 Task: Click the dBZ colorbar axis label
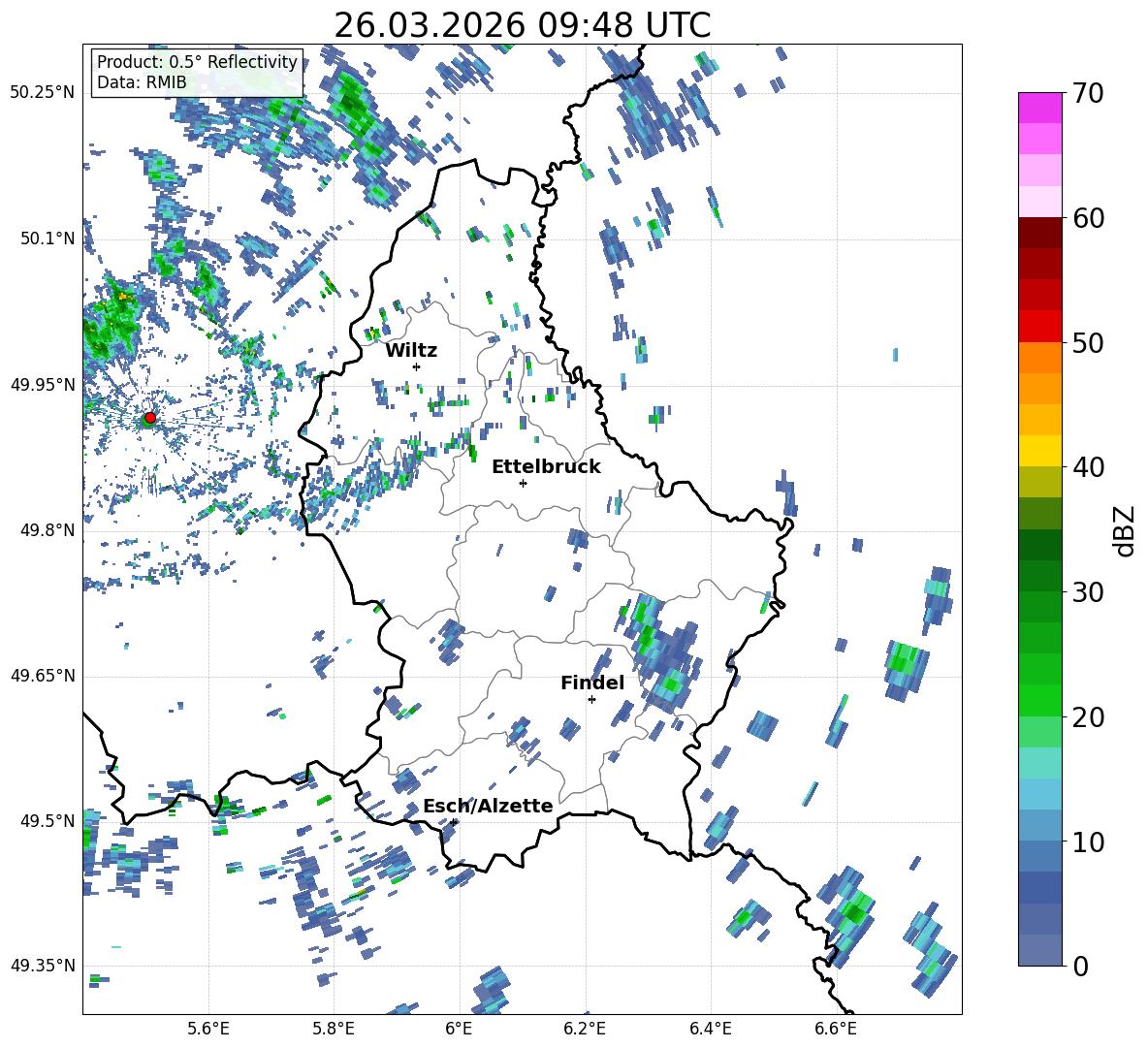(1126, 530)
